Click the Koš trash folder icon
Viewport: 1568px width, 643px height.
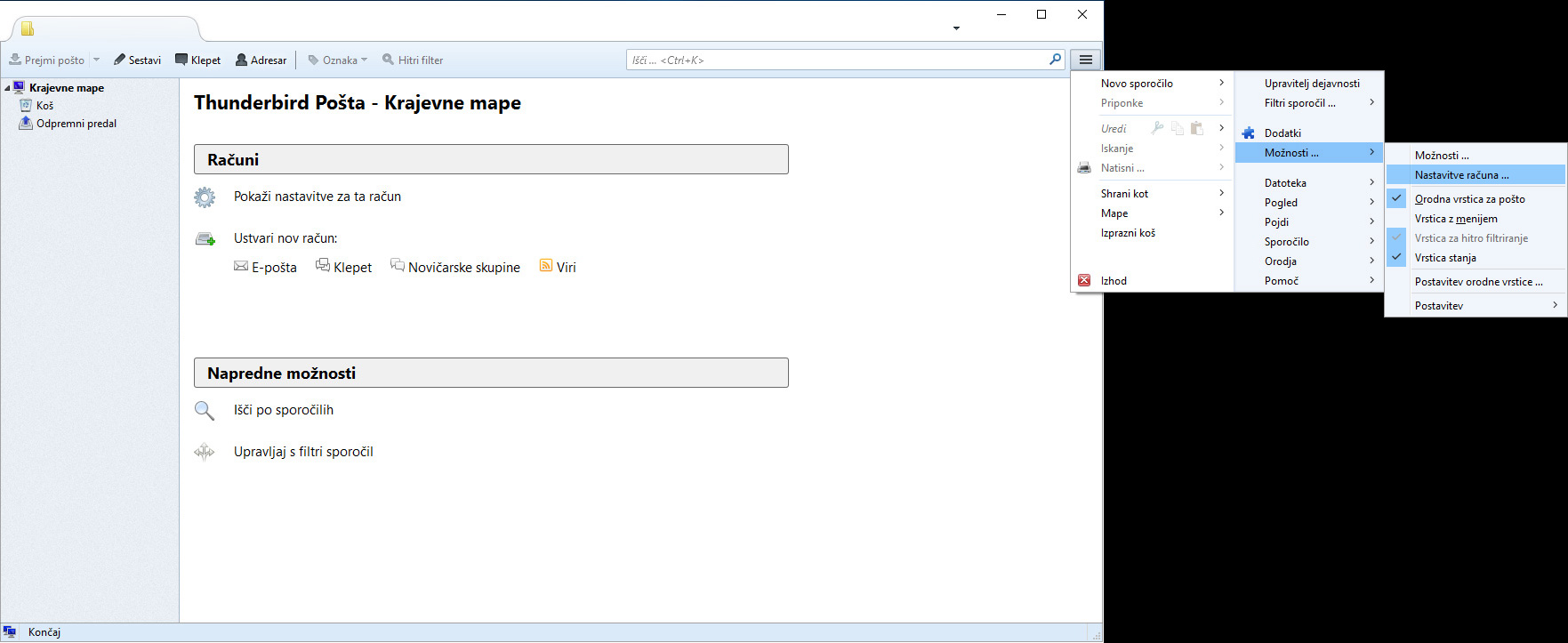(26, 105)
